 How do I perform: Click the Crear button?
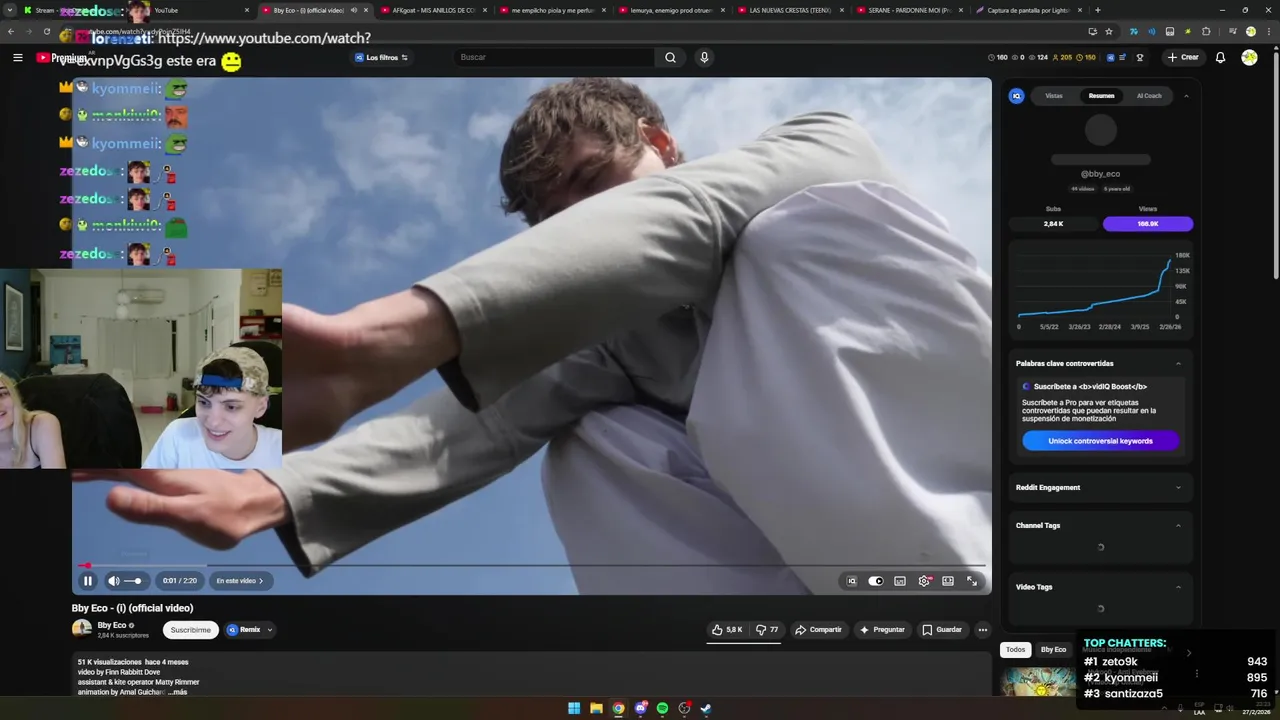(x=1183, y=57)
